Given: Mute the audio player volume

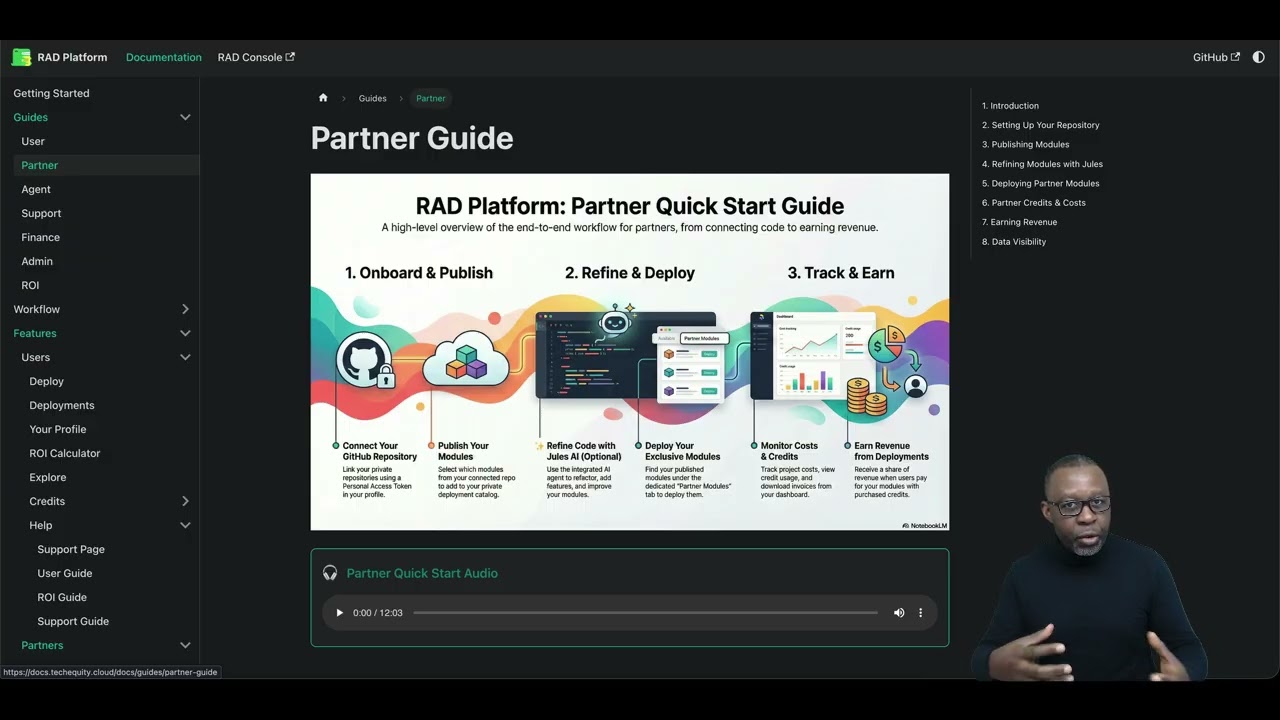Looking at the screenshot, I should [x=899, y=613].
